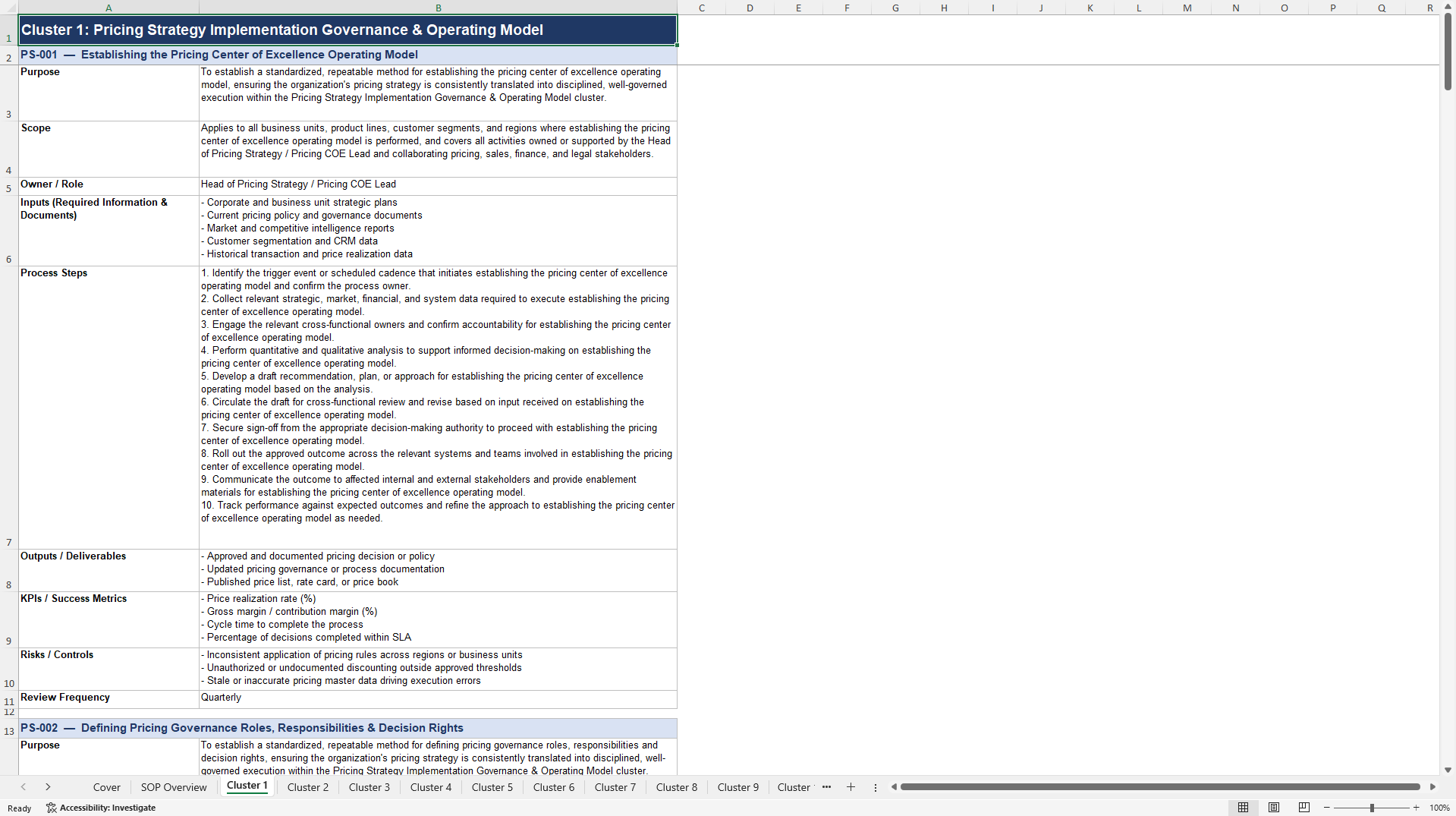Click the Process Steps label cell
1456x816 pixels.
pyautogui.click(x=108, y=408)
